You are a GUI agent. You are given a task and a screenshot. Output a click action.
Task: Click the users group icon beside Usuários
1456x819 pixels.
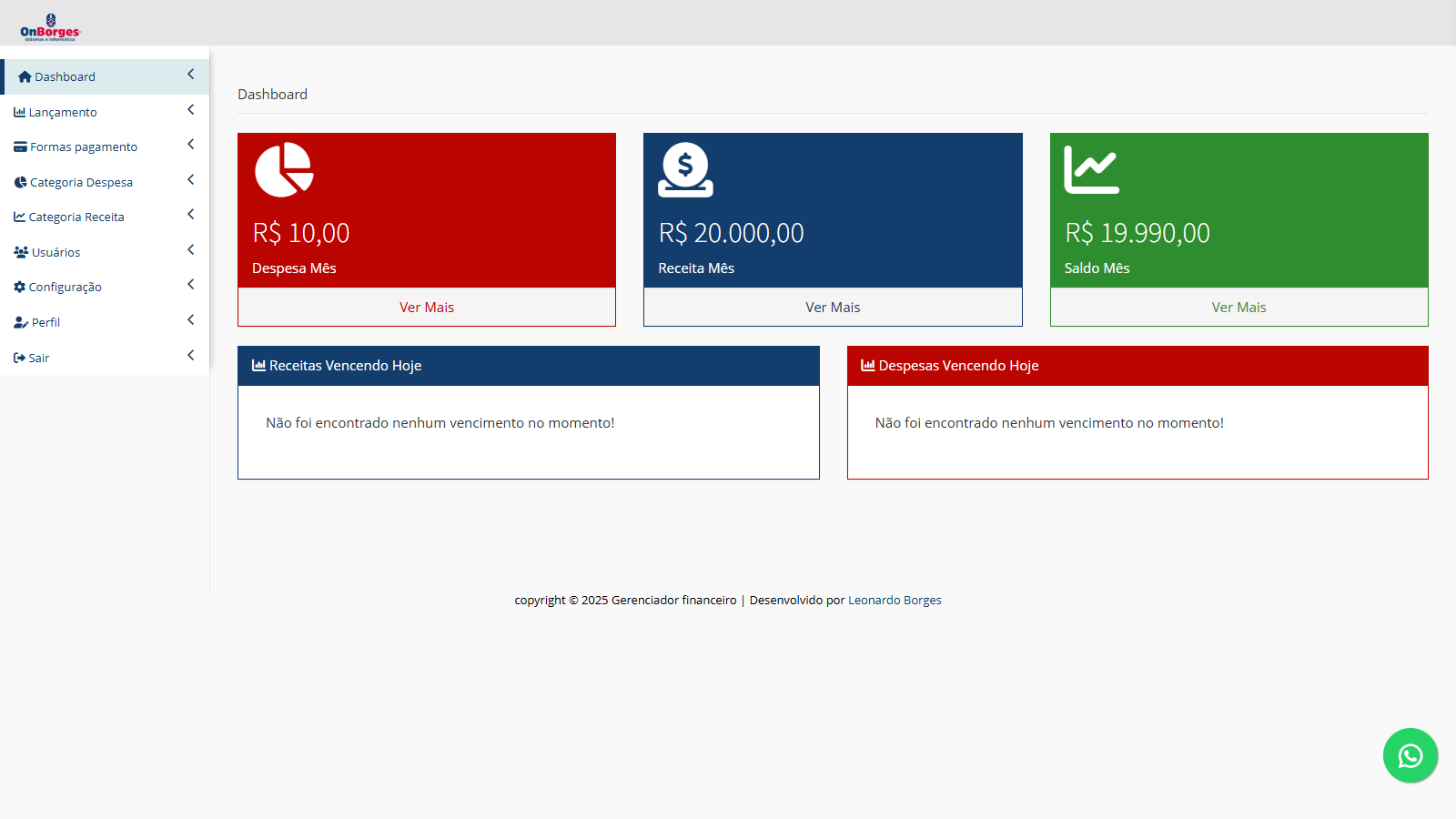point(21,253)
